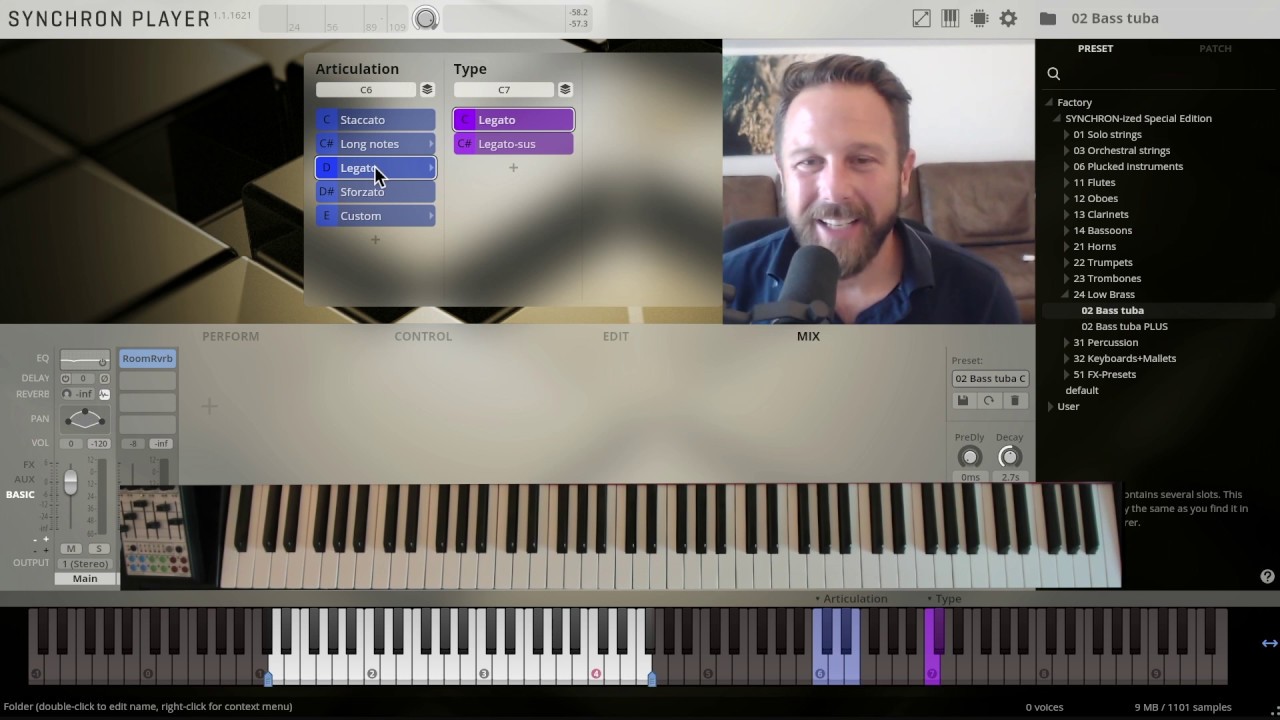1280x720 pixels.
Task: Select the Main channel label
Action: tap(85, 579)
